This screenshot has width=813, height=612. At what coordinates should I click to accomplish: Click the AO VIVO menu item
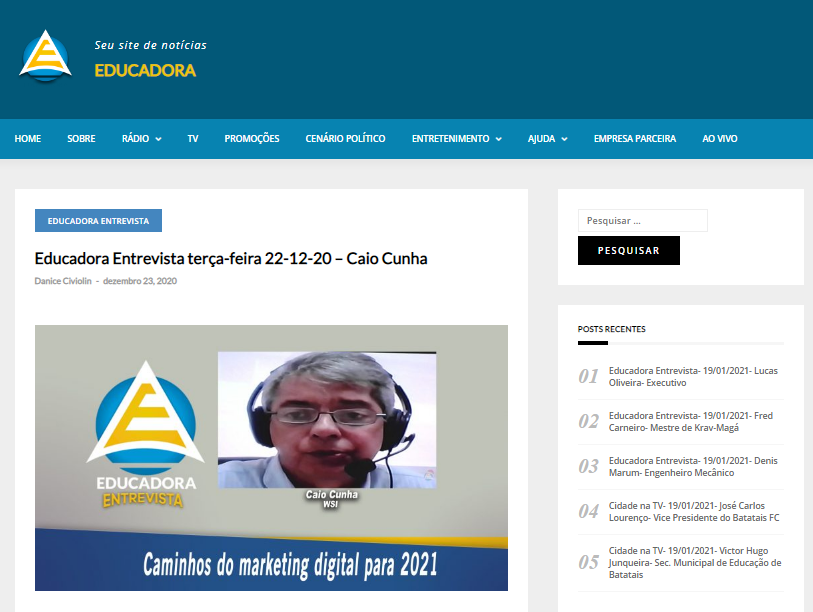(x=720, y=139)
